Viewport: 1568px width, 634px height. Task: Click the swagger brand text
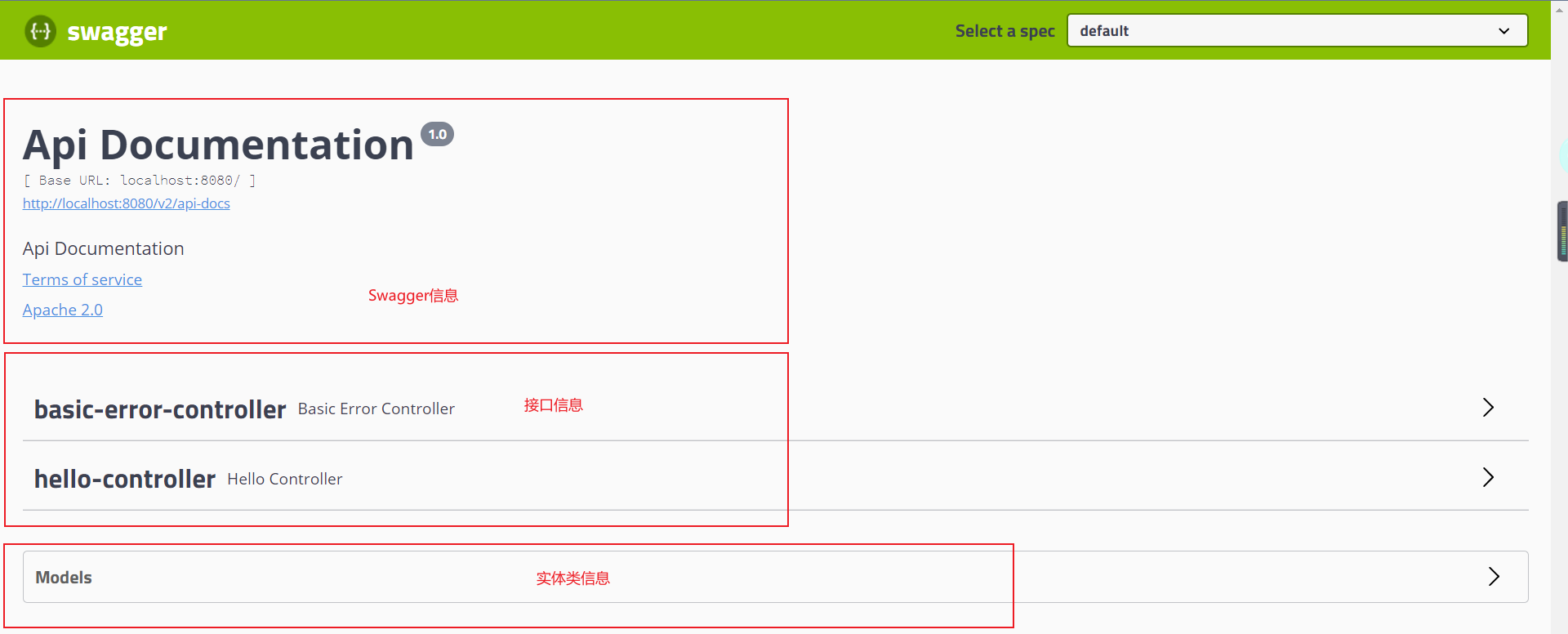117,33
